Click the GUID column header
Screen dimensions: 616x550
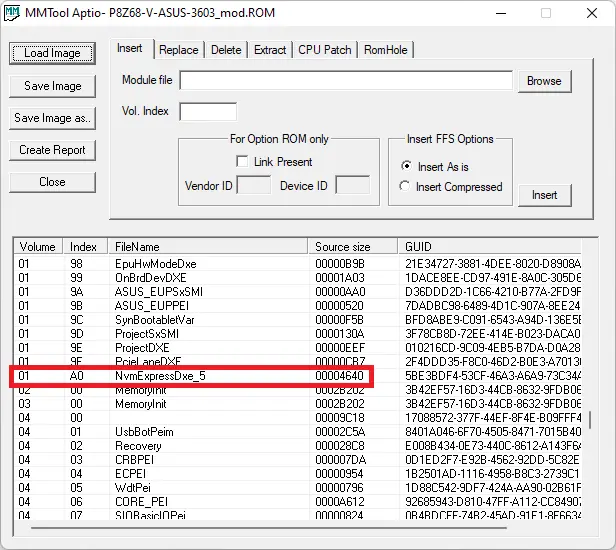tap(490, 247)
